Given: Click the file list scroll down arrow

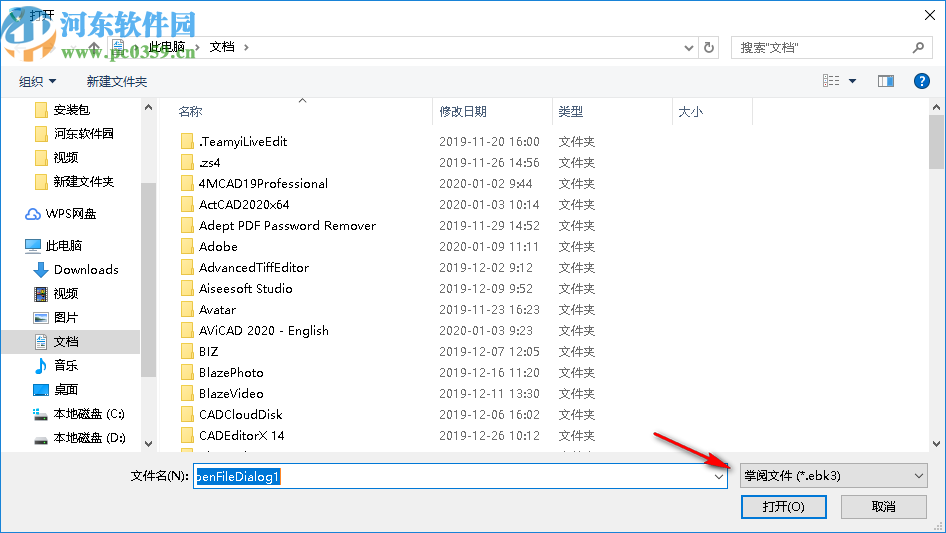Looking at the screenshot, I should point(936,444).
